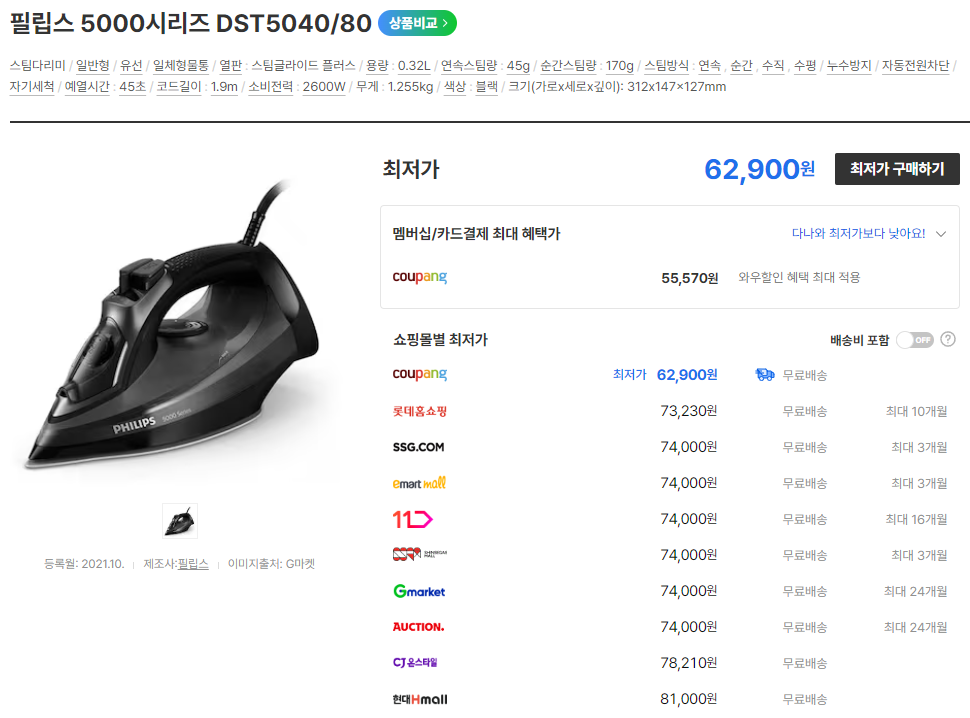Open the SSG.COM mall logo
Image resolution: width=970 pixels, height=718 pixels.
click(x=418, y=447)
